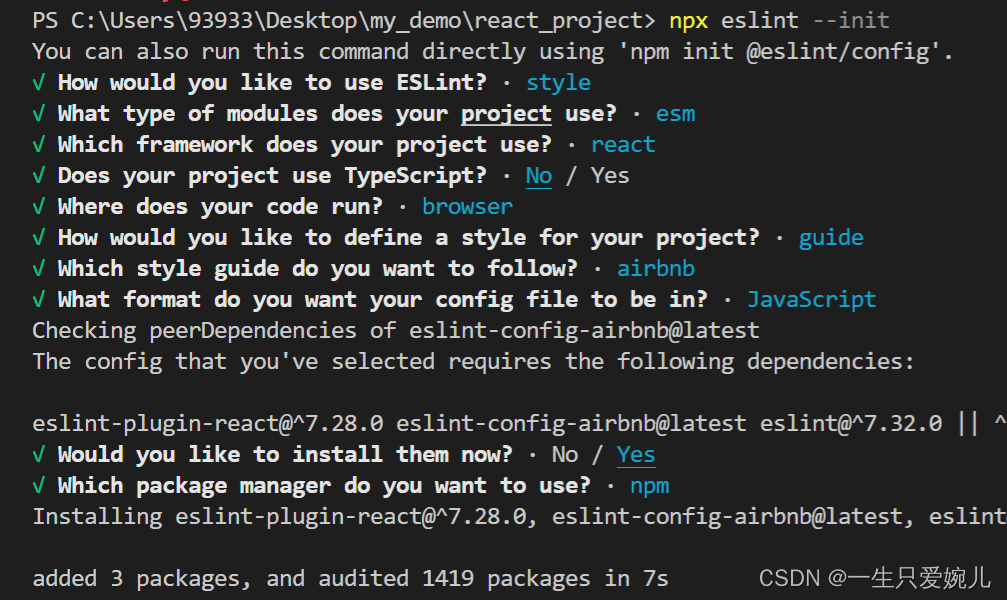The height and width of the screenshot is (600, 1007).
Task: Click the 'eslint --init' command text
Action: point(805,20)
